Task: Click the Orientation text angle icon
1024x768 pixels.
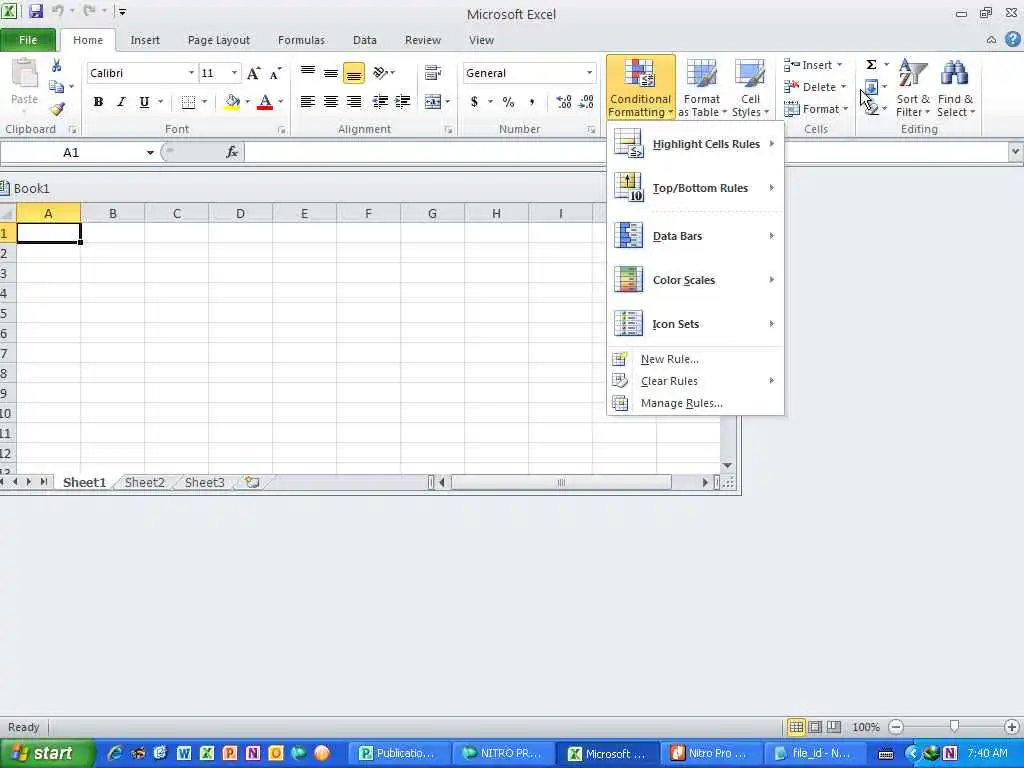Action: (380, 72)
